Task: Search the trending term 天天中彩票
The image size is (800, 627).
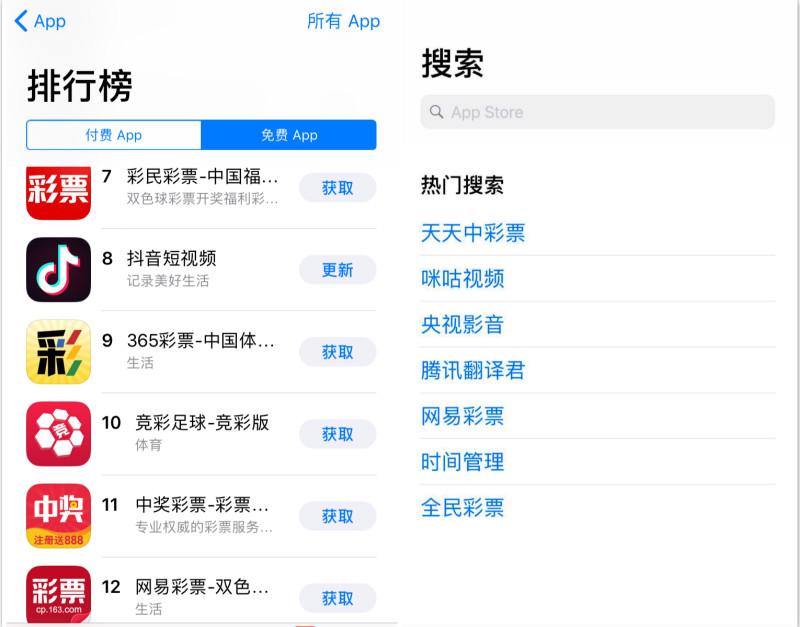Action: click(473, 233)
